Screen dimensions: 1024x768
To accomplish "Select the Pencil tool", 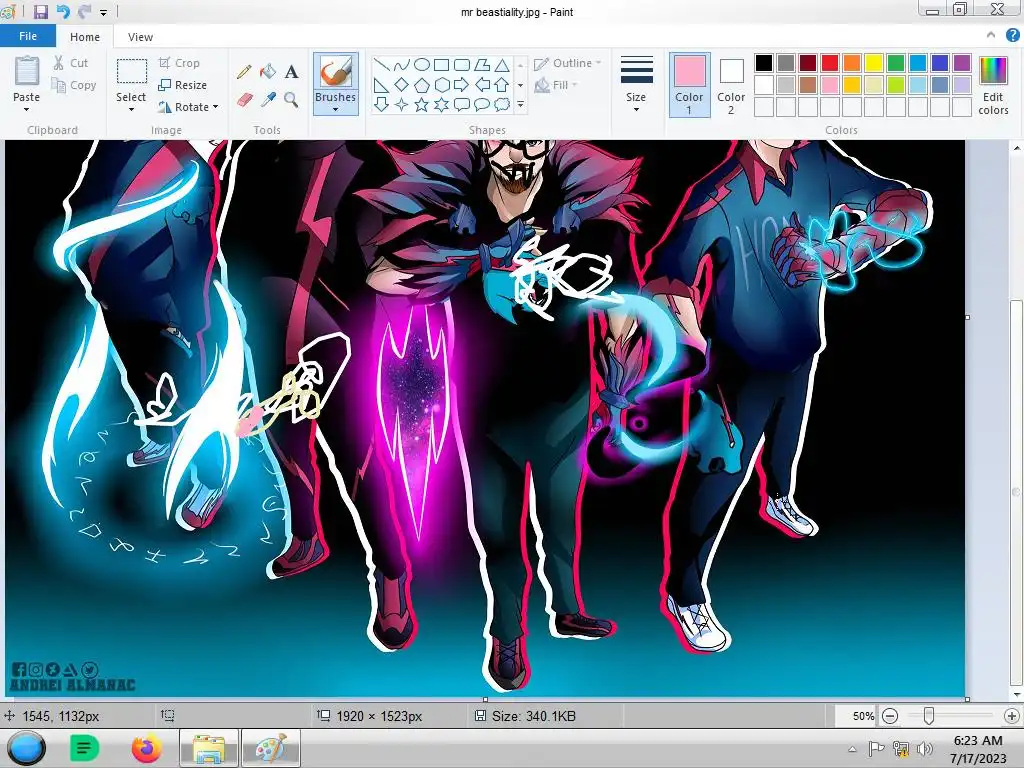I will (244, 72).
